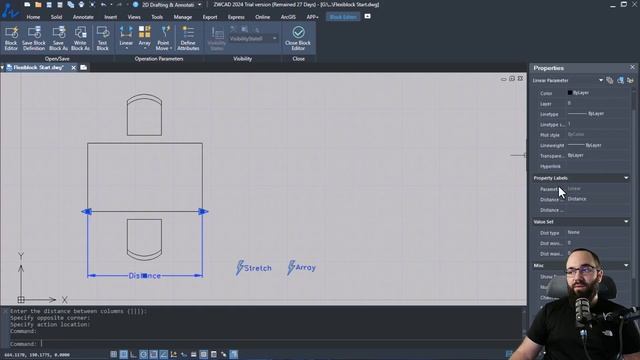Run the Test Block tool

[102, 38]
